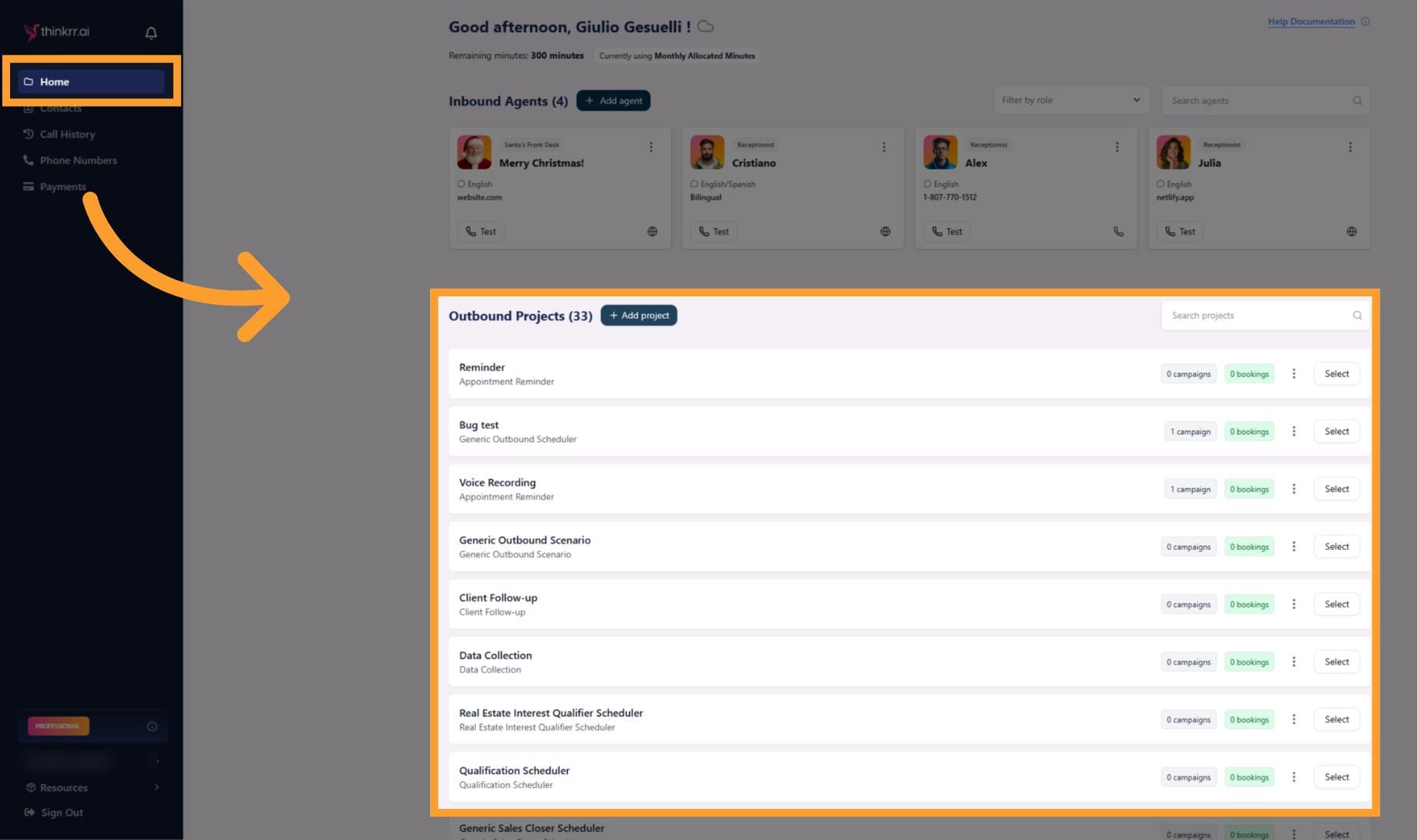Screen dimensions: 1417x840
Task: Test the Julia agent
Action: pos(1180,232)
